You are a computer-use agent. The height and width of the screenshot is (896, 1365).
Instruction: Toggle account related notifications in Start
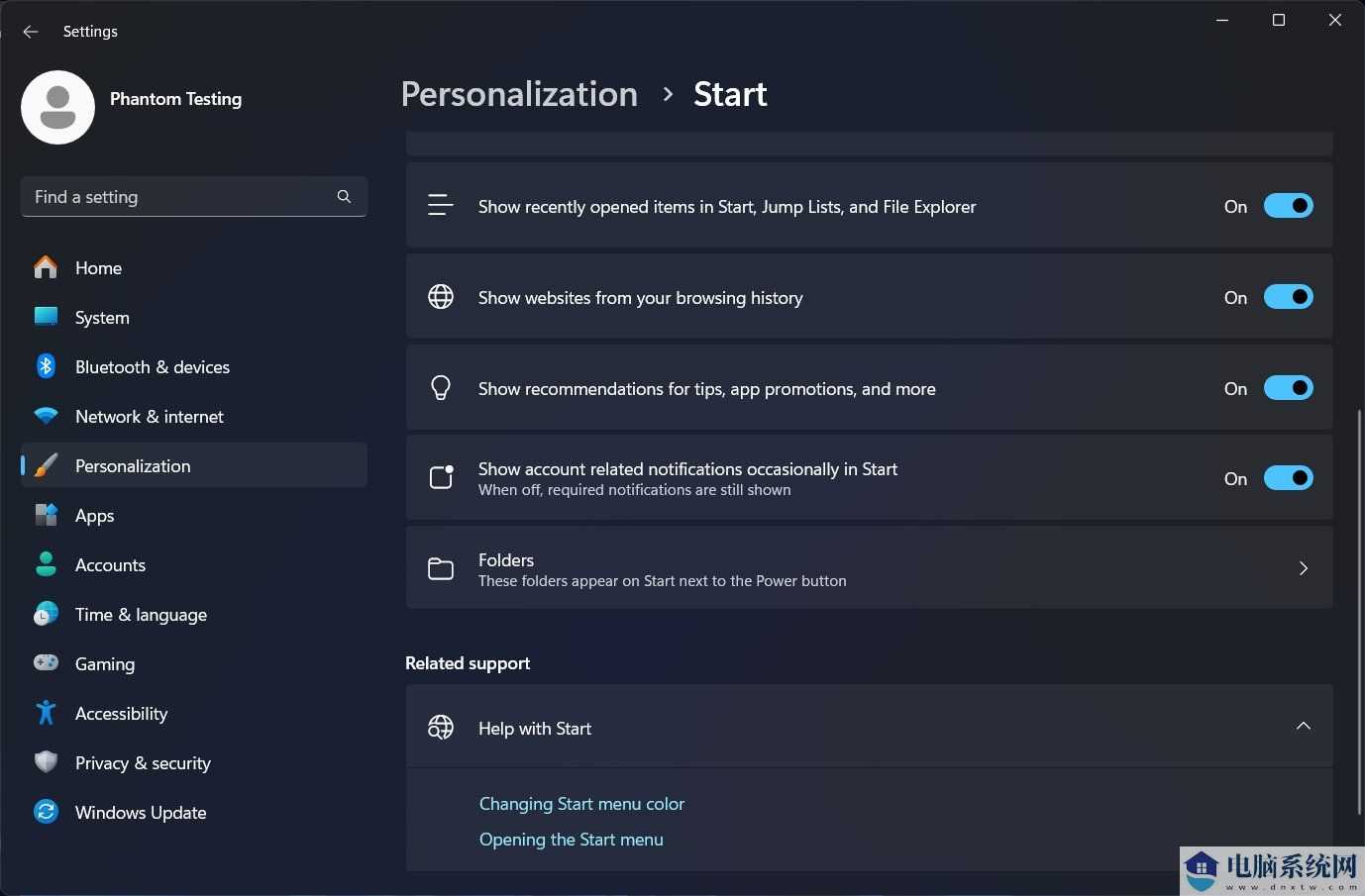pyautogui.click(x=1288, y=478)
